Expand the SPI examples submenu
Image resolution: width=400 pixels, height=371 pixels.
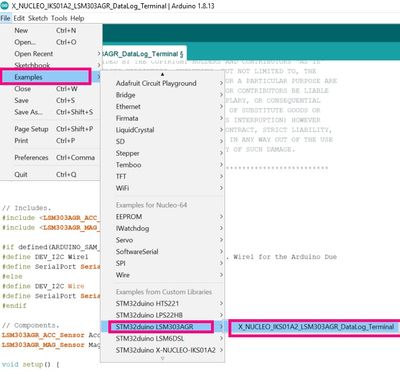[x=163, y=263]
